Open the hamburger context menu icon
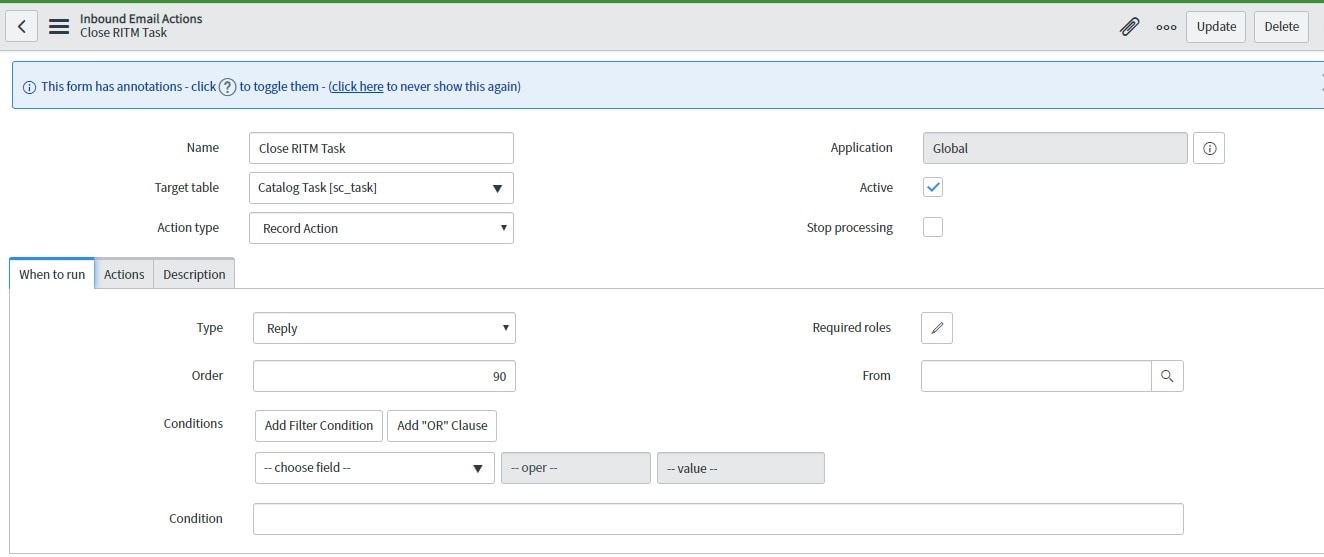 [x=59, y=26]
